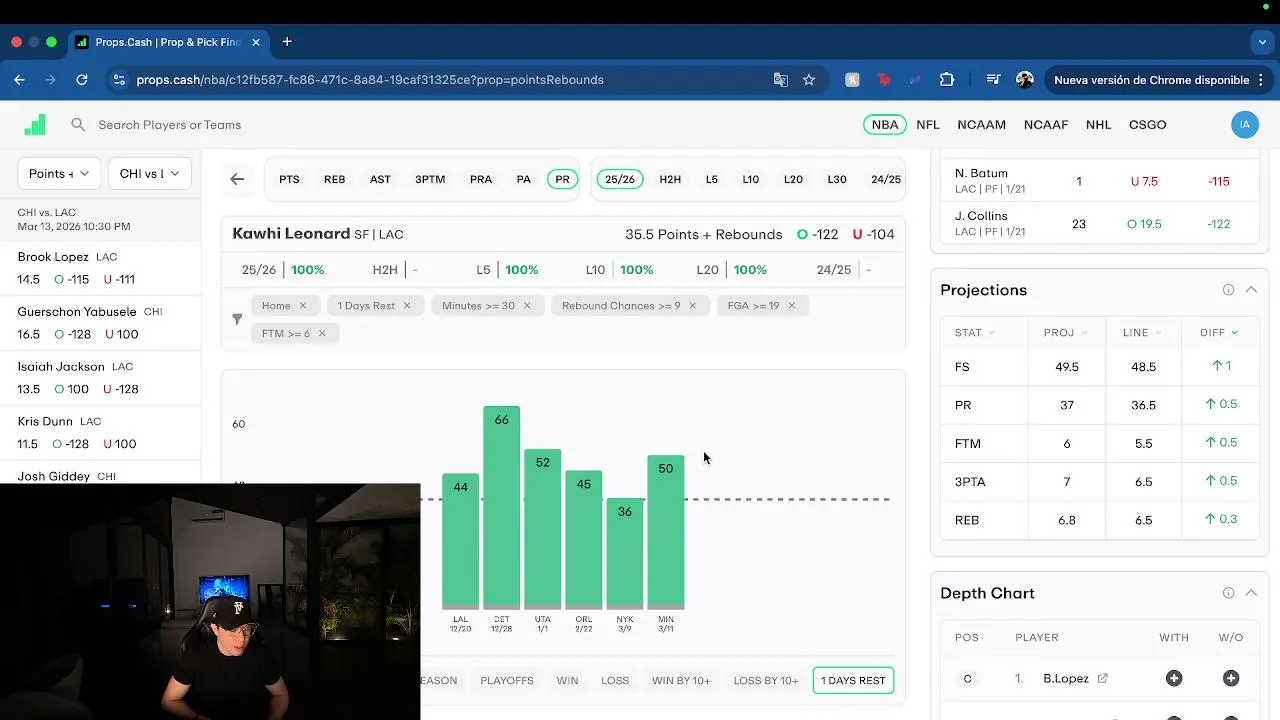Go back using the arrow beside PTS
The image size is (1280, 720).
pyautogui.click(x=237, y=179)
